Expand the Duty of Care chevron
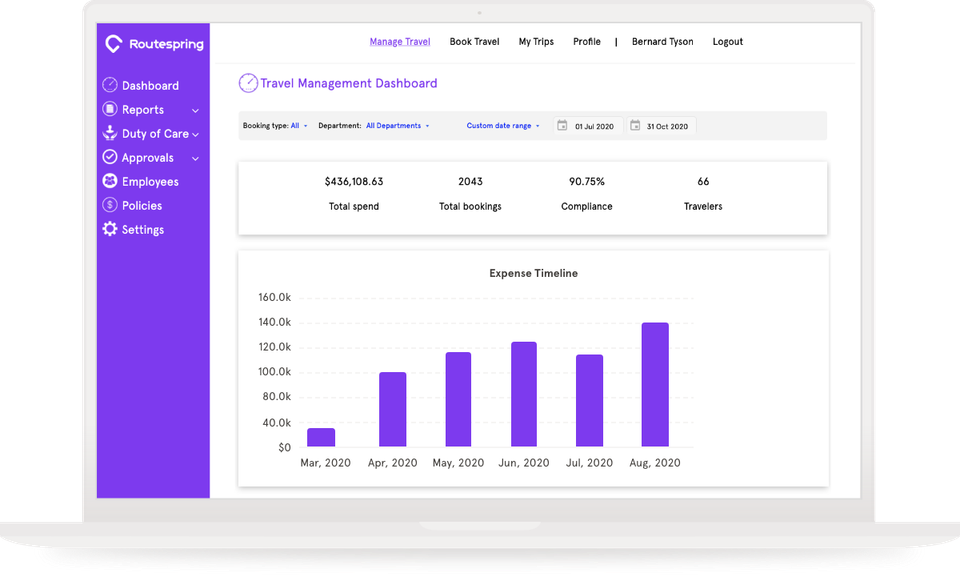 [x=195, y=135]
